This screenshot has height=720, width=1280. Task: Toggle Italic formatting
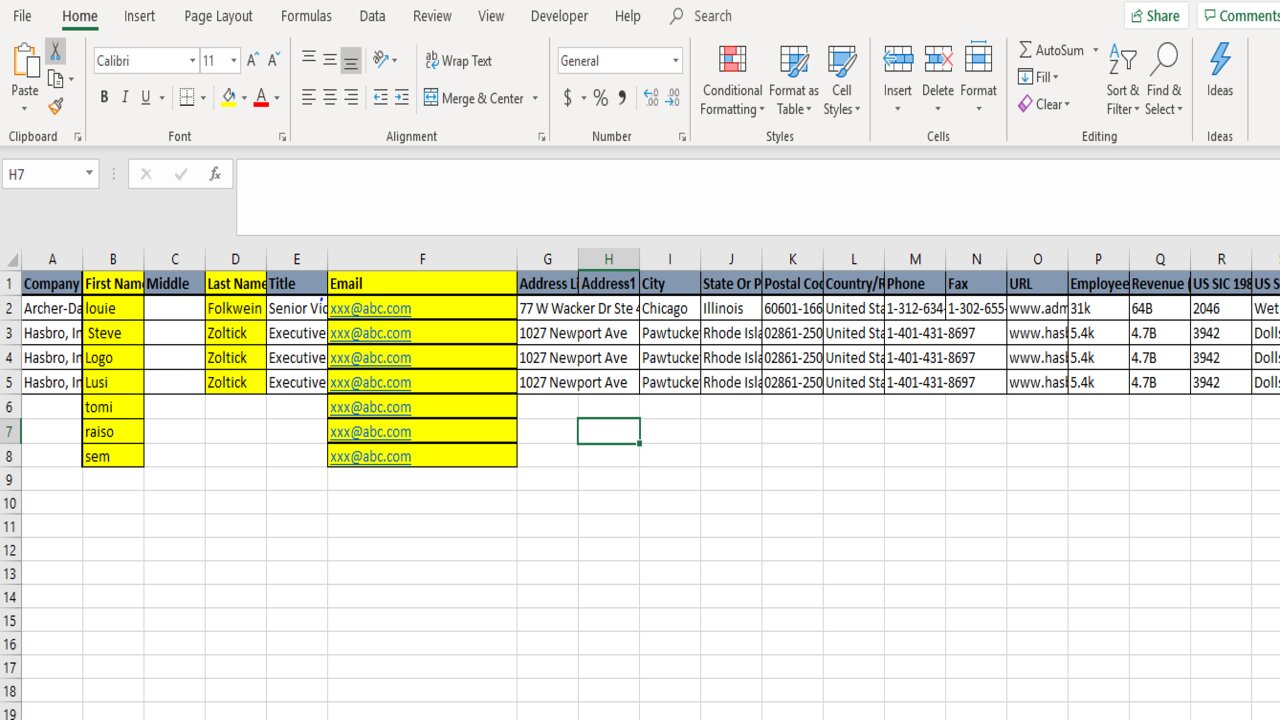click(x=125, y=98)
